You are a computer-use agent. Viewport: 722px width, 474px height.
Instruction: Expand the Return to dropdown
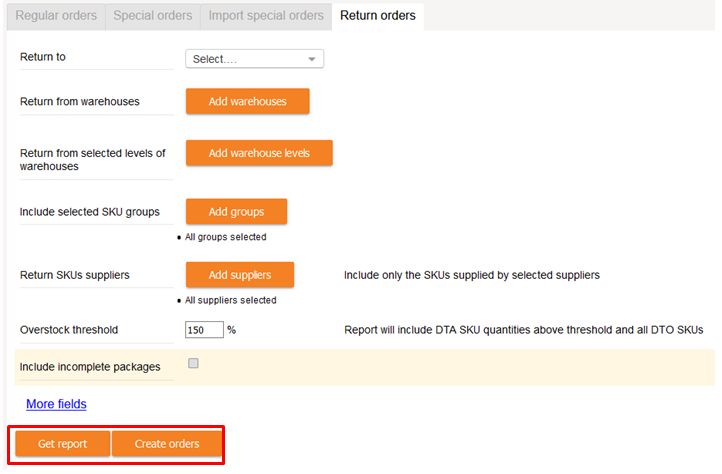[254, 59]
